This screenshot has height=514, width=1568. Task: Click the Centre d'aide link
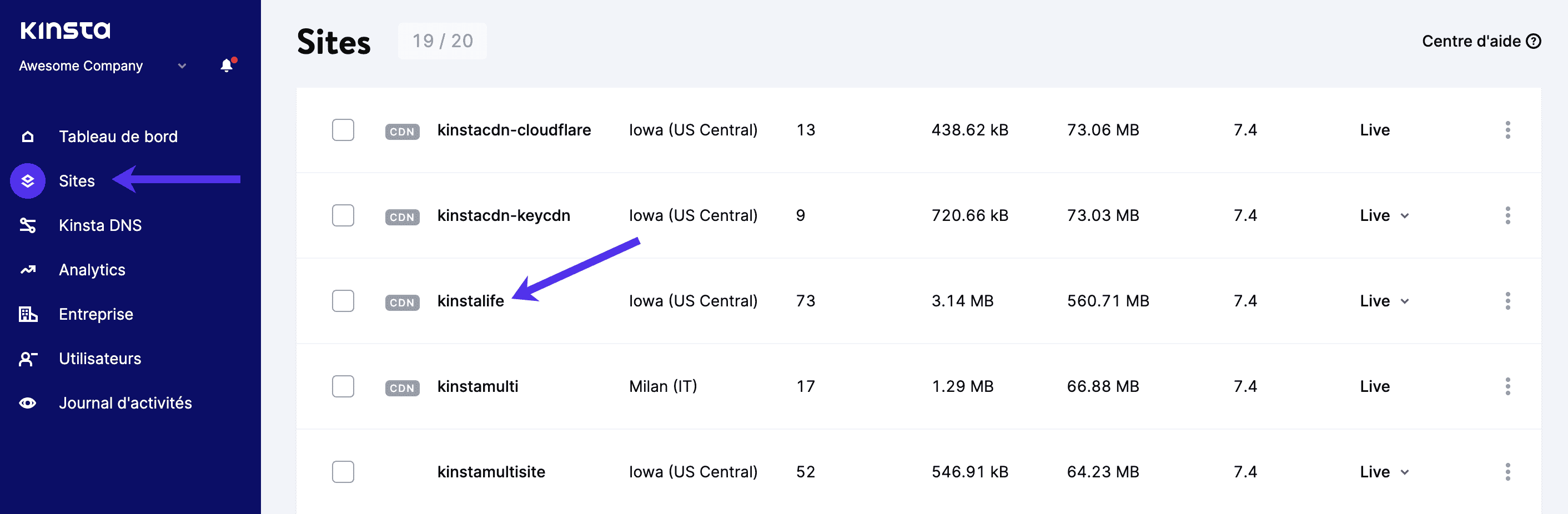1481,42
